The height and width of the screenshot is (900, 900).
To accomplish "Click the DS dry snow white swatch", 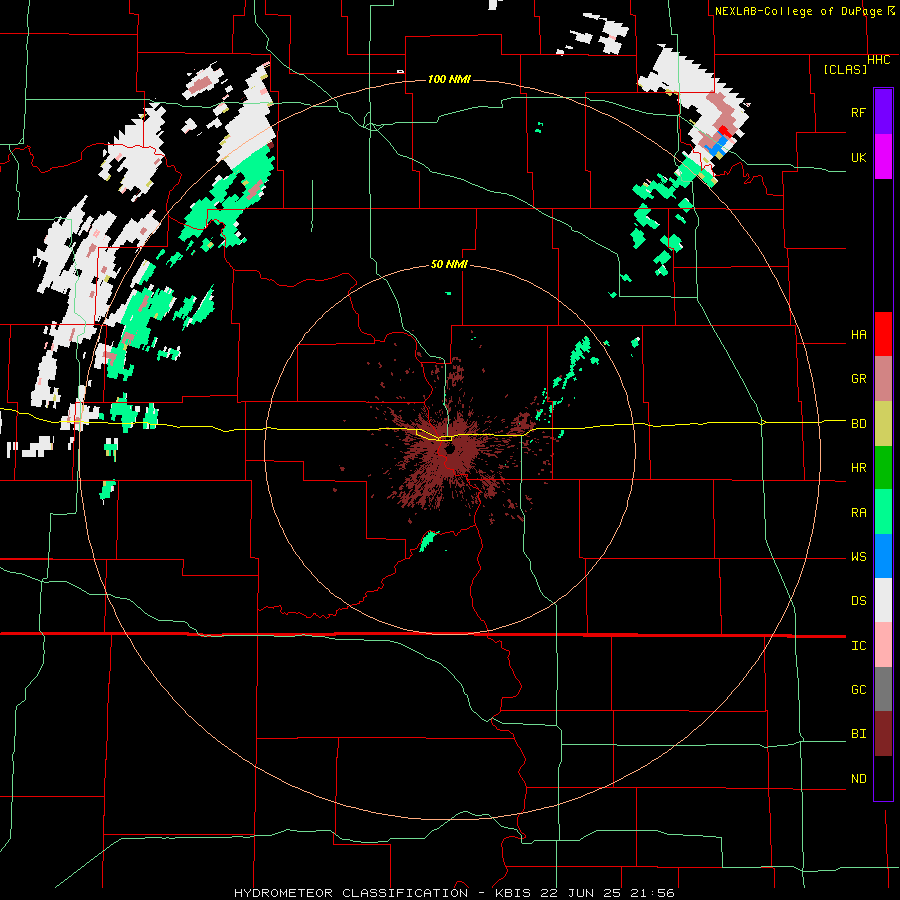I will [x=883, y=600].
